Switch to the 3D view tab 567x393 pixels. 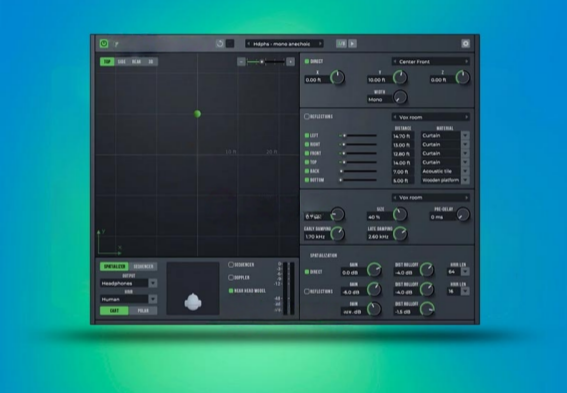151,62
